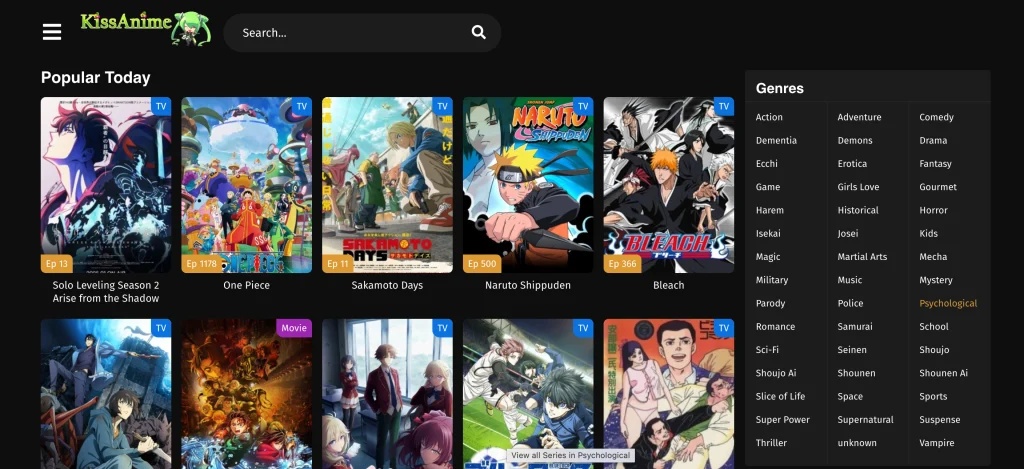Viewport: 1024px width, 469px height.
Task: Select the Slice of Life genre
Action: (x=780, y=396)
